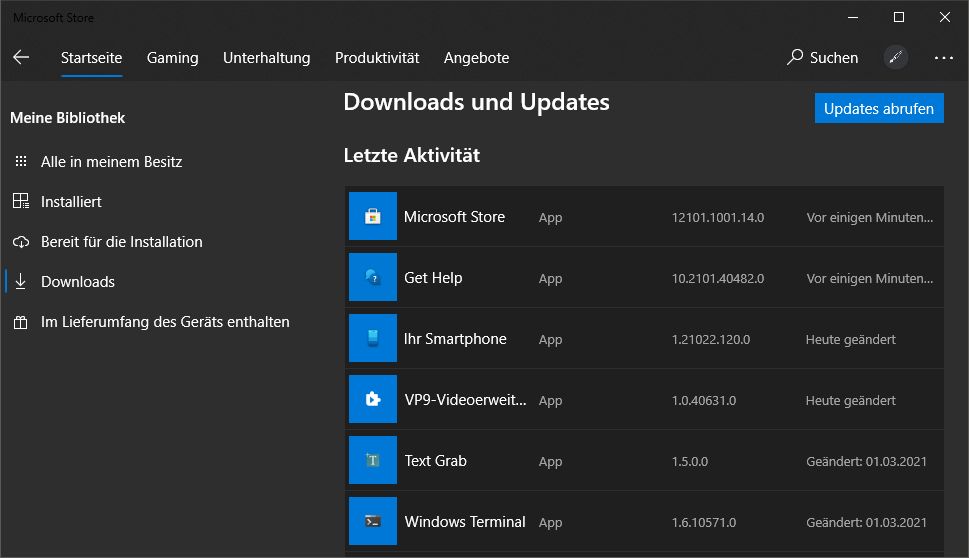Click version 1.0.40631.0
The height and width of the screenshot is (558, 969).
(x=704, y=400)
